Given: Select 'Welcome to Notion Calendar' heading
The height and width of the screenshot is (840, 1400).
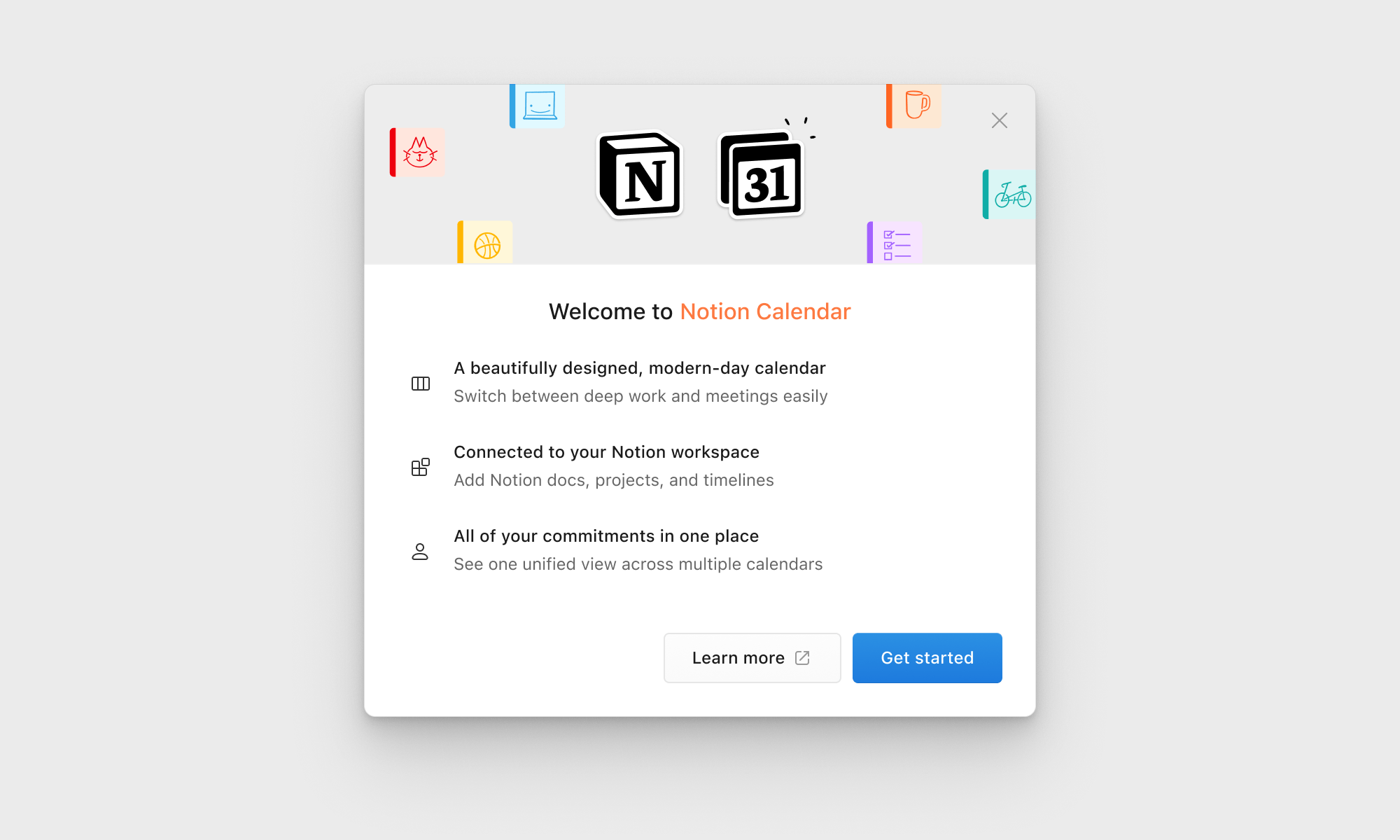Looking at the screenshot, I should click(700, 311).
